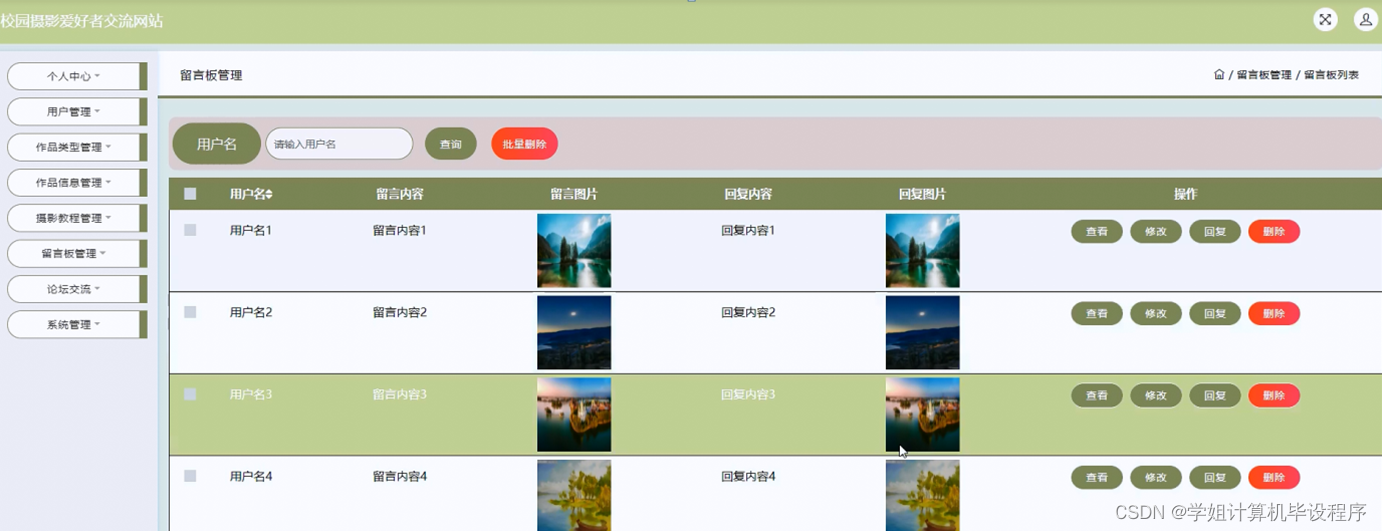
Task: Click the 留言板列表 breadcrumb link
Action: tap(1331, 75)
